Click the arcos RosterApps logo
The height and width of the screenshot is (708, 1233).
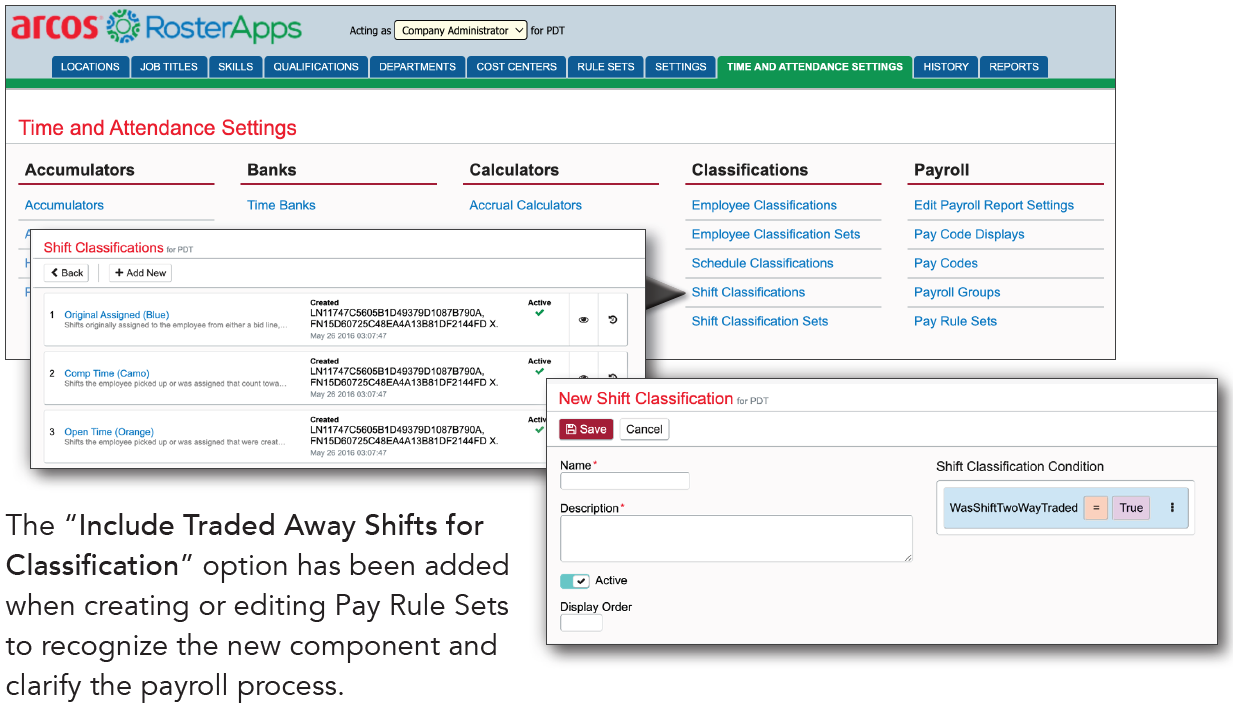click(156, 28)
